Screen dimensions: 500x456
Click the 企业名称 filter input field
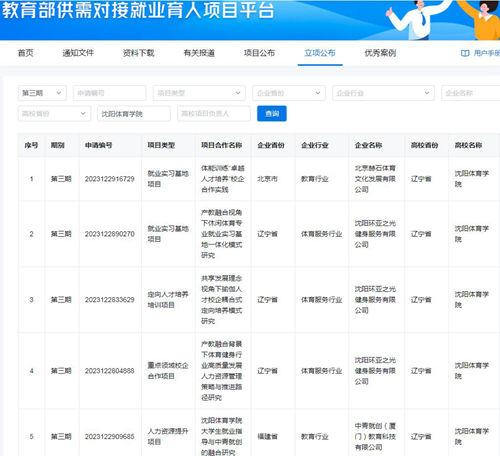coord(471,93)
